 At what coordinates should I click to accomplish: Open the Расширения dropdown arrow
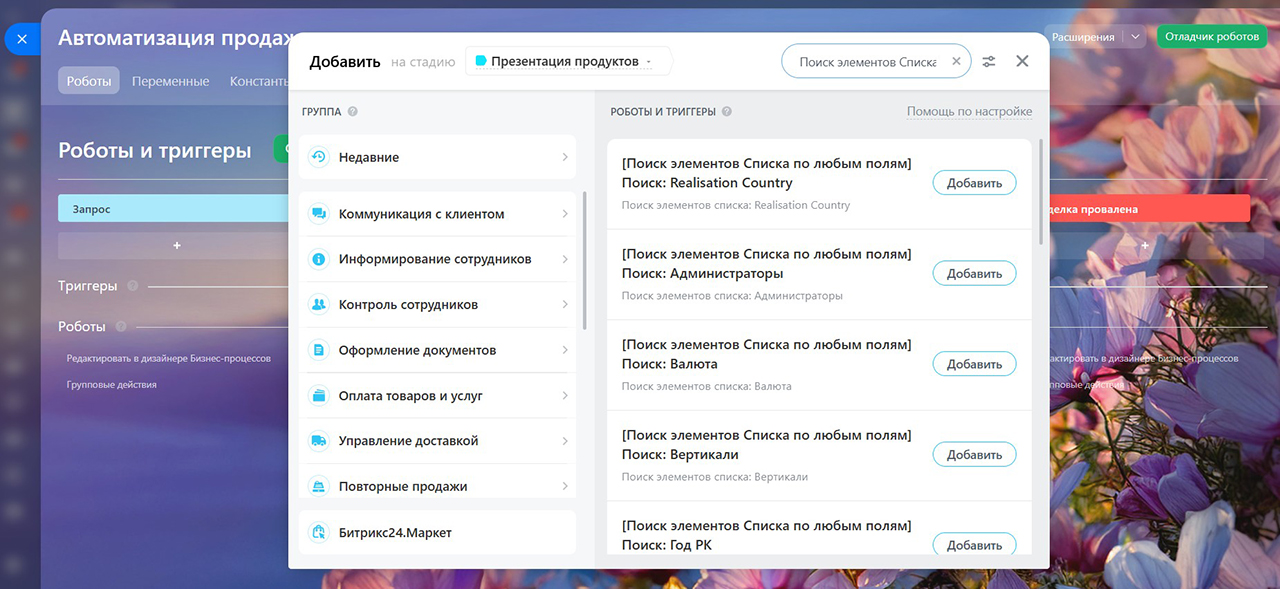click(x=1134, y=37)
